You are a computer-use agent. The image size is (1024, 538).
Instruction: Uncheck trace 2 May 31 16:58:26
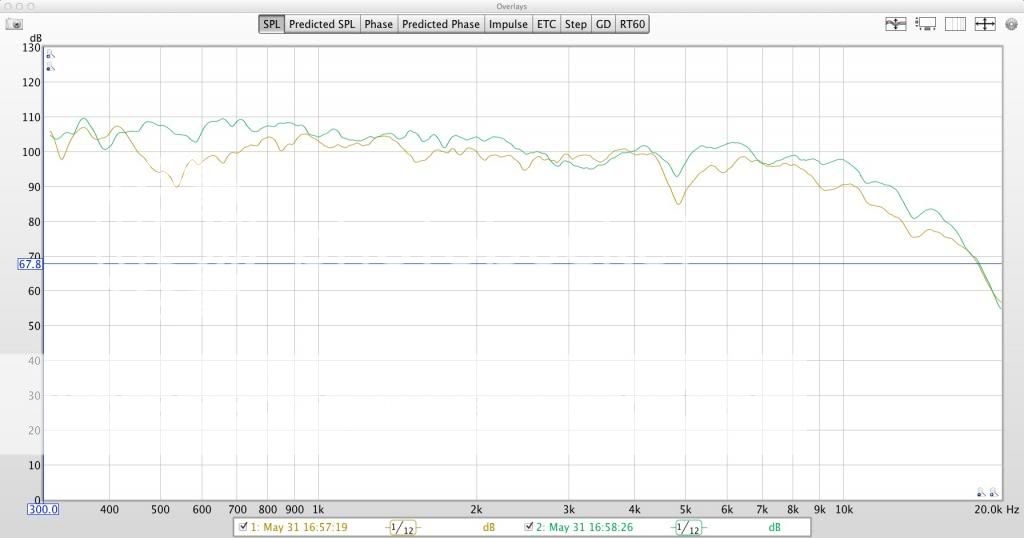pos(529,526)
